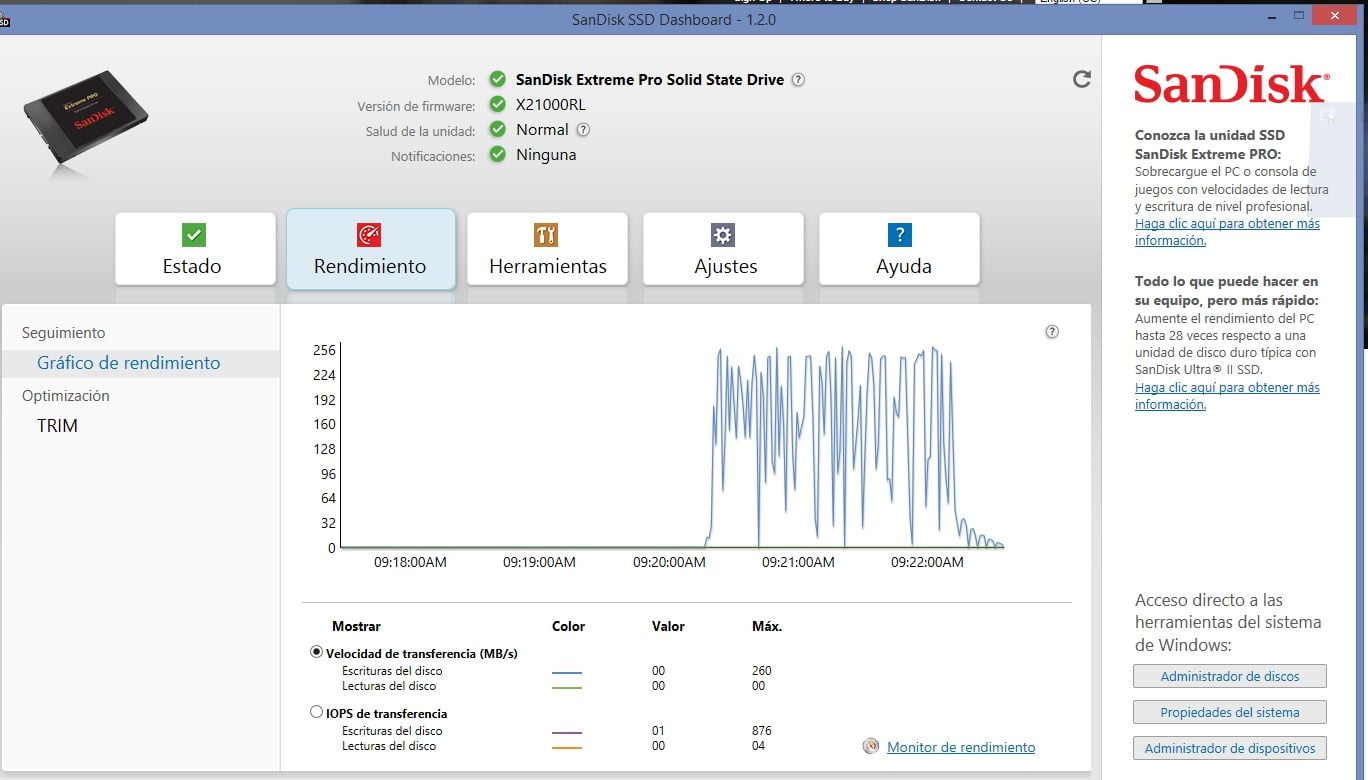Switch to the Rendimiento tab
Image resolution: width=1368 pixels, height=780 pixels.
(371, 249)
